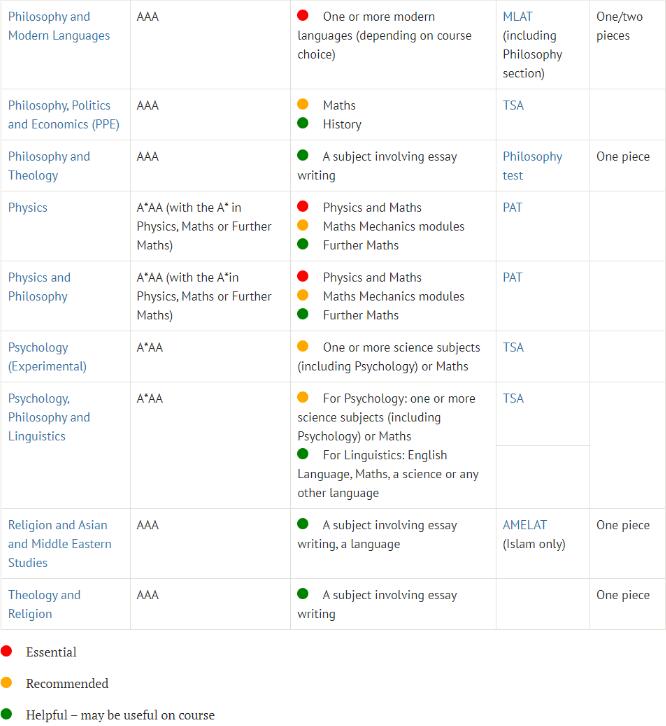
Task: Click the green Helpful legend dot
Action: [x=7, y=715]
